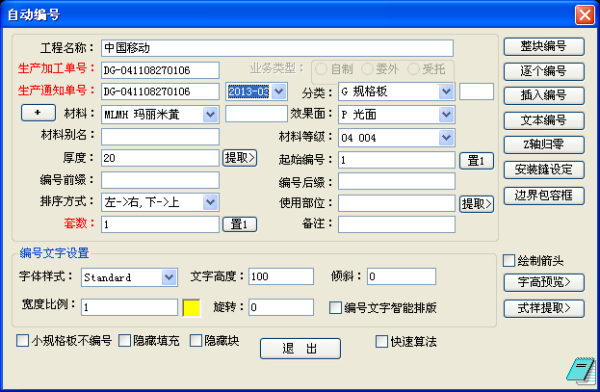The height and width of the screenshot is (392, 600).
Task: Click the 逐个编号 button
Action: pyautogui.click(x=544, y=71)
